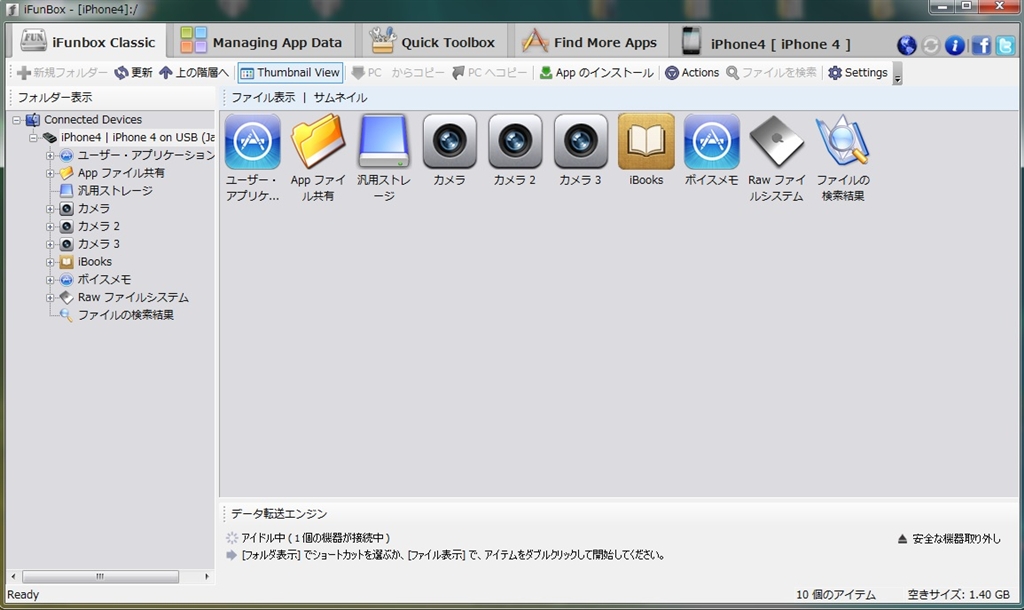Open the ユーザー・アプリケーション thumbnail icon
1024x610 pixels.
253,142
